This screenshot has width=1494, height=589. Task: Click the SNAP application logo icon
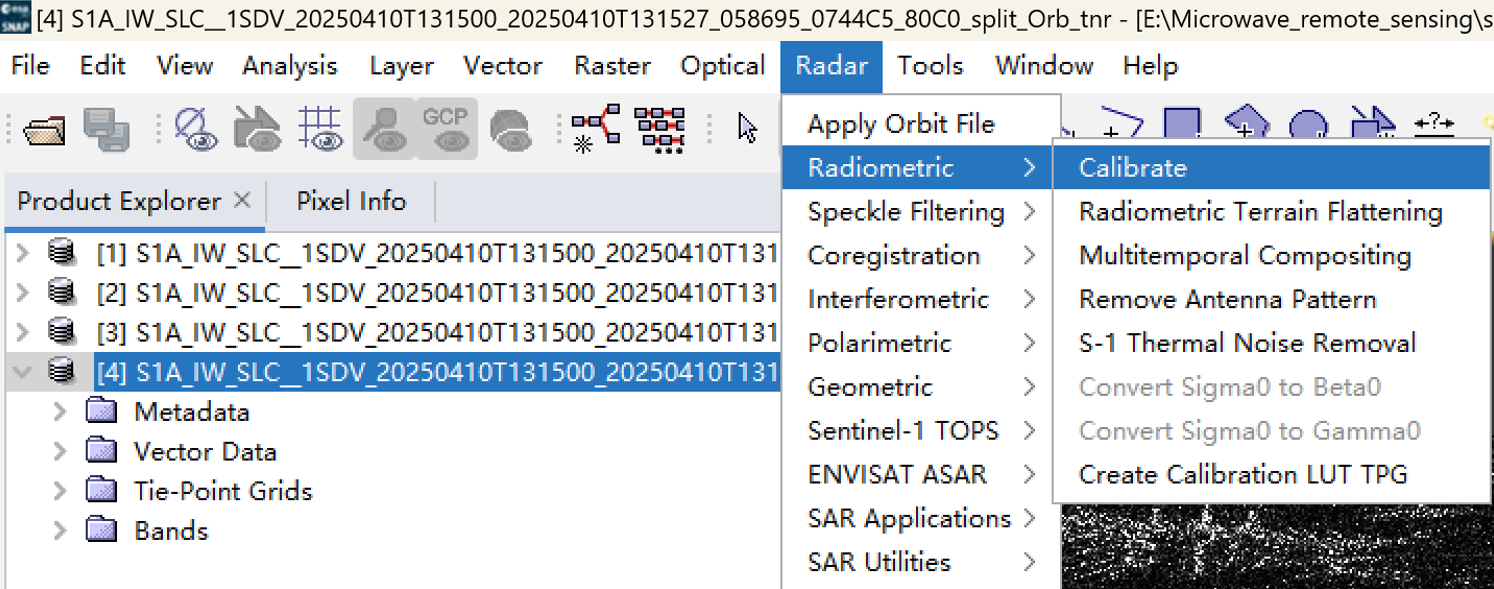pyautogui.click(x=16, y=18)
